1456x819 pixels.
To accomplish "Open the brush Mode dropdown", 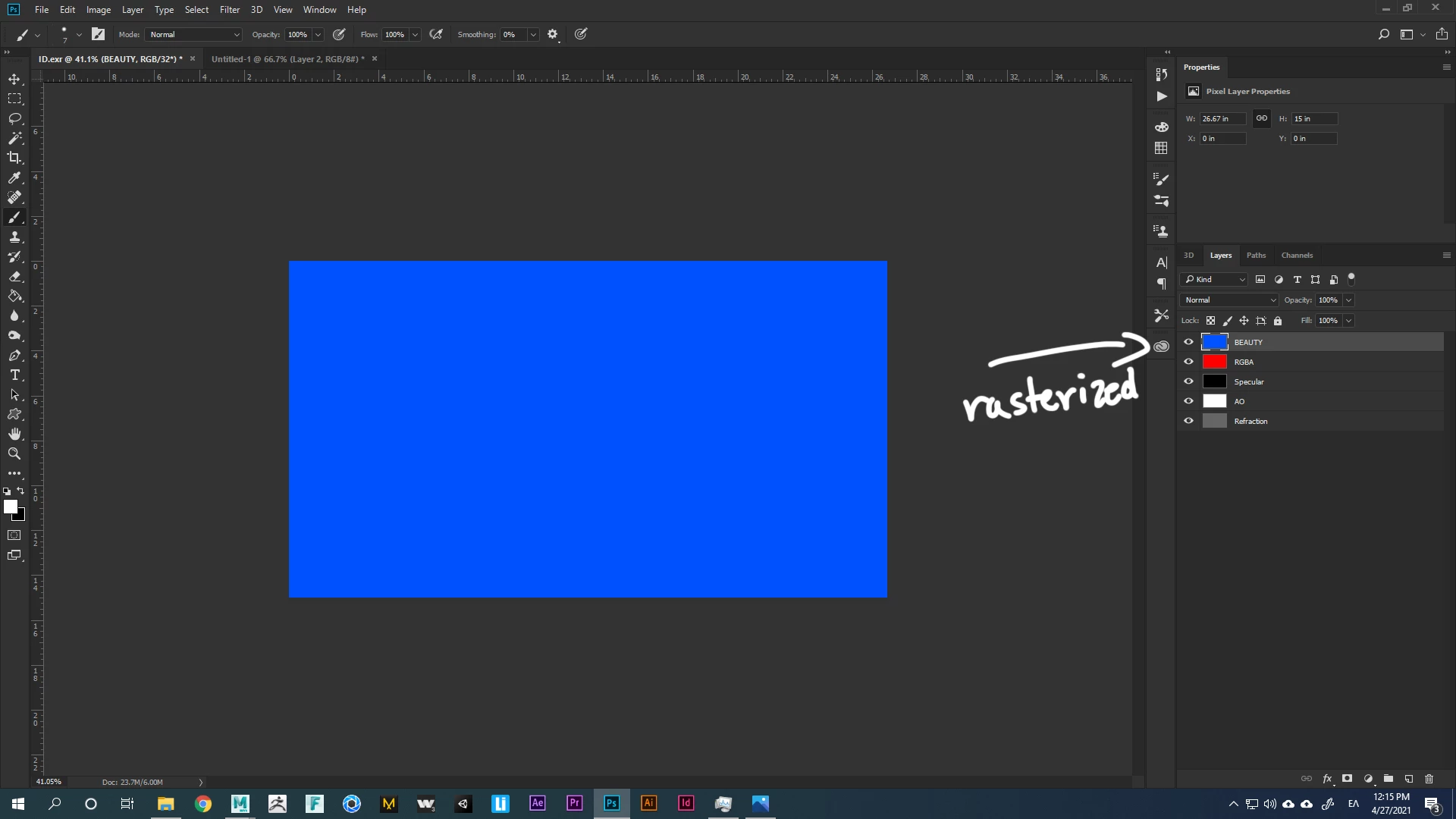I will point(194,34).
